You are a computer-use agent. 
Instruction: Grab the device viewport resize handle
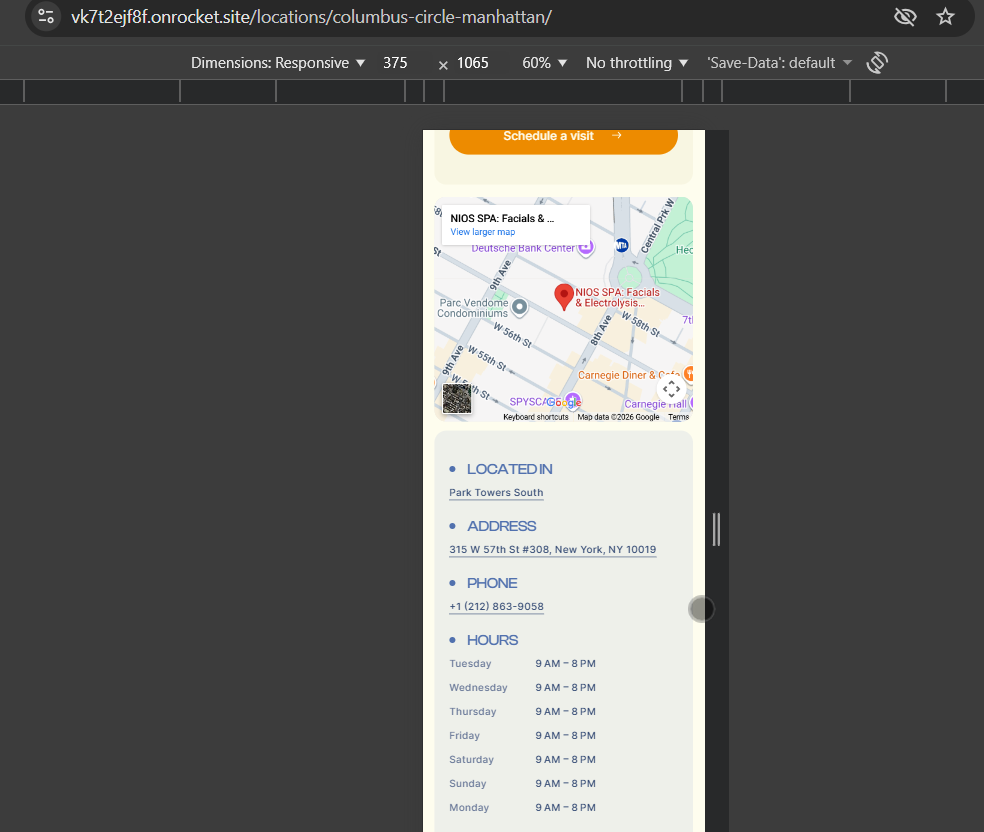click(x=716, y=530)
